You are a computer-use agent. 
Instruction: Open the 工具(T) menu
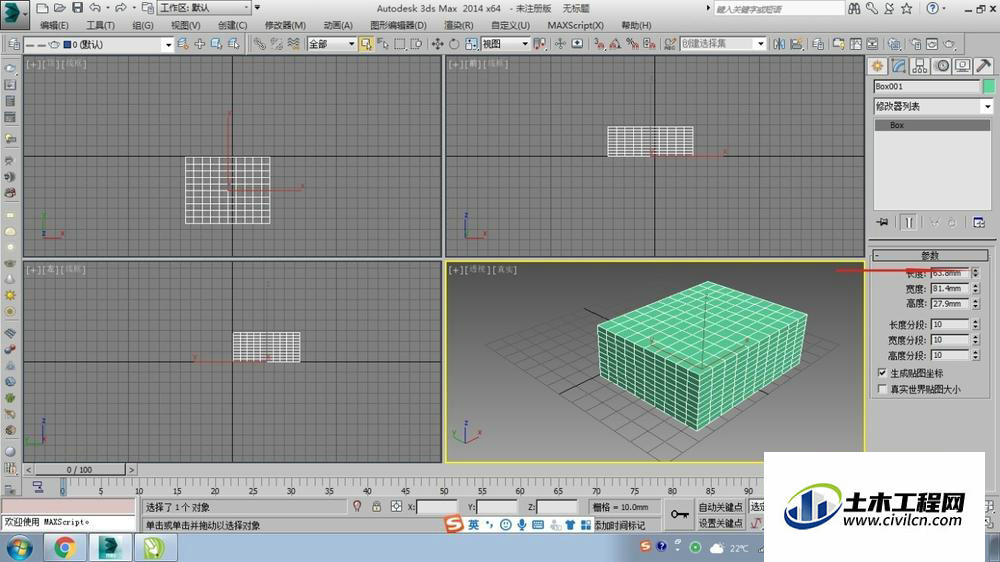tap(100, 26)
